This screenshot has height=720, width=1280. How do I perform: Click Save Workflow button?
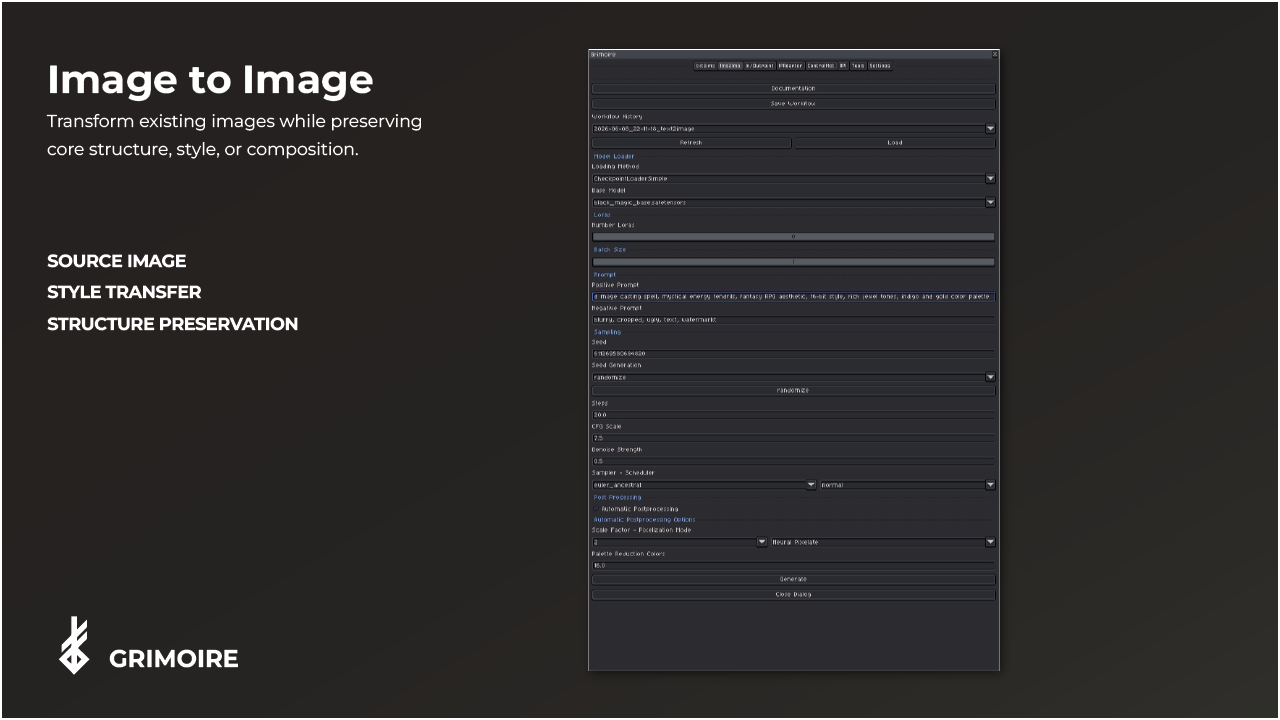click(x=793, y=103)
